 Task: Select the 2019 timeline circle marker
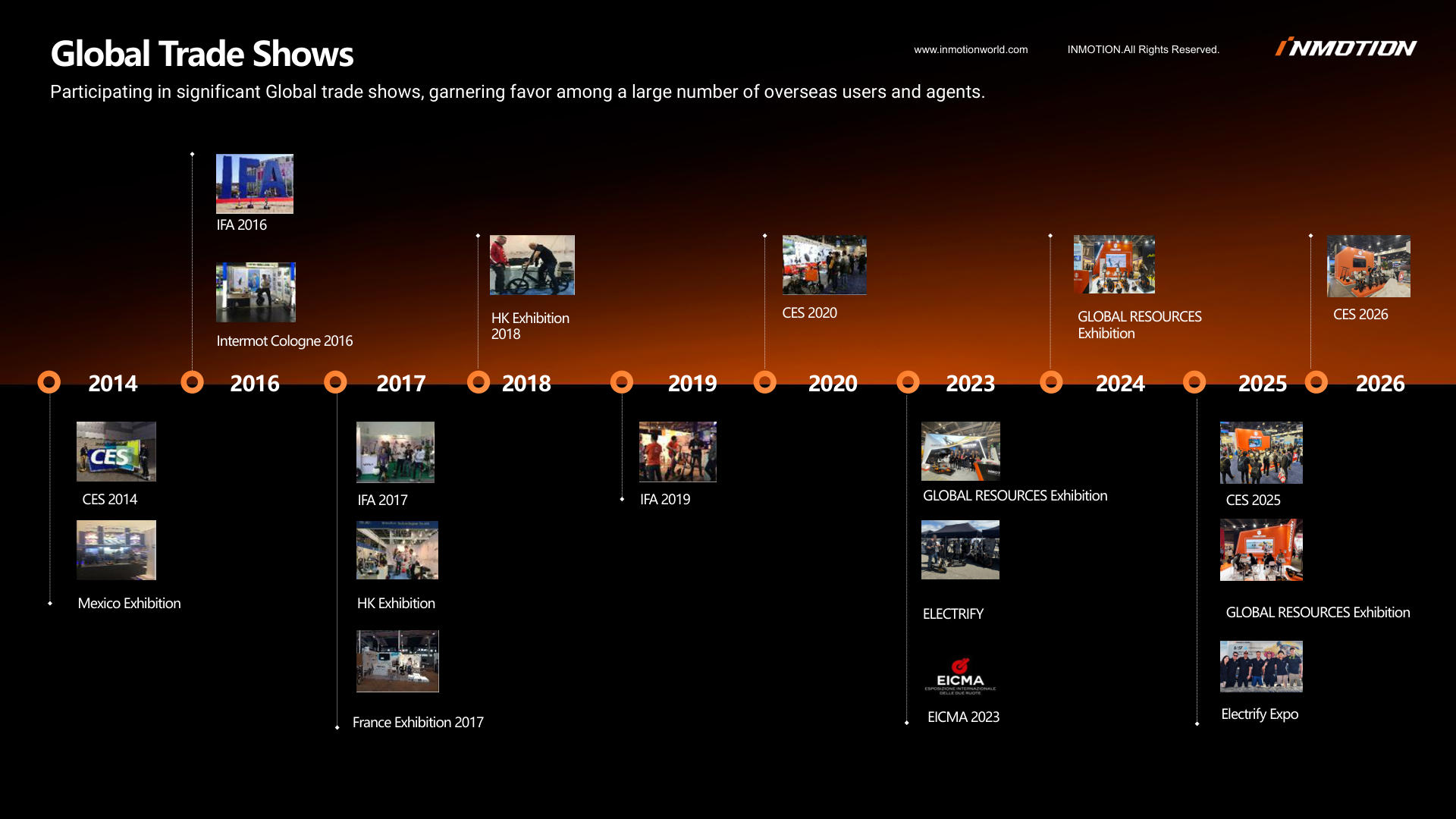(x=622, y=382)
